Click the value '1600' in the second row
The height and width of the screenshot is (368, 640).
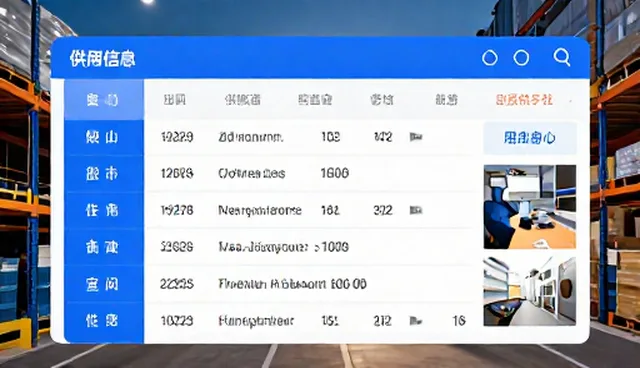point(335,173)
